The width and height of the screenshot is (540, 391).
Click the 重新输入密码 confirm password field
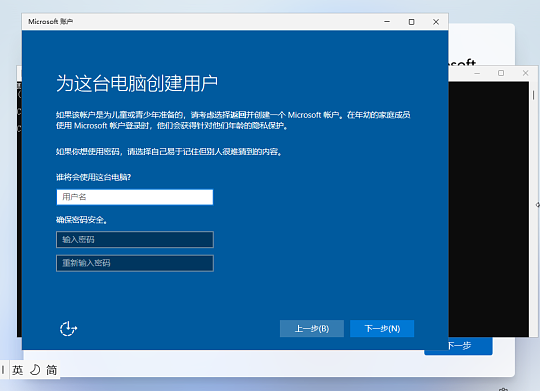[135, 263]
